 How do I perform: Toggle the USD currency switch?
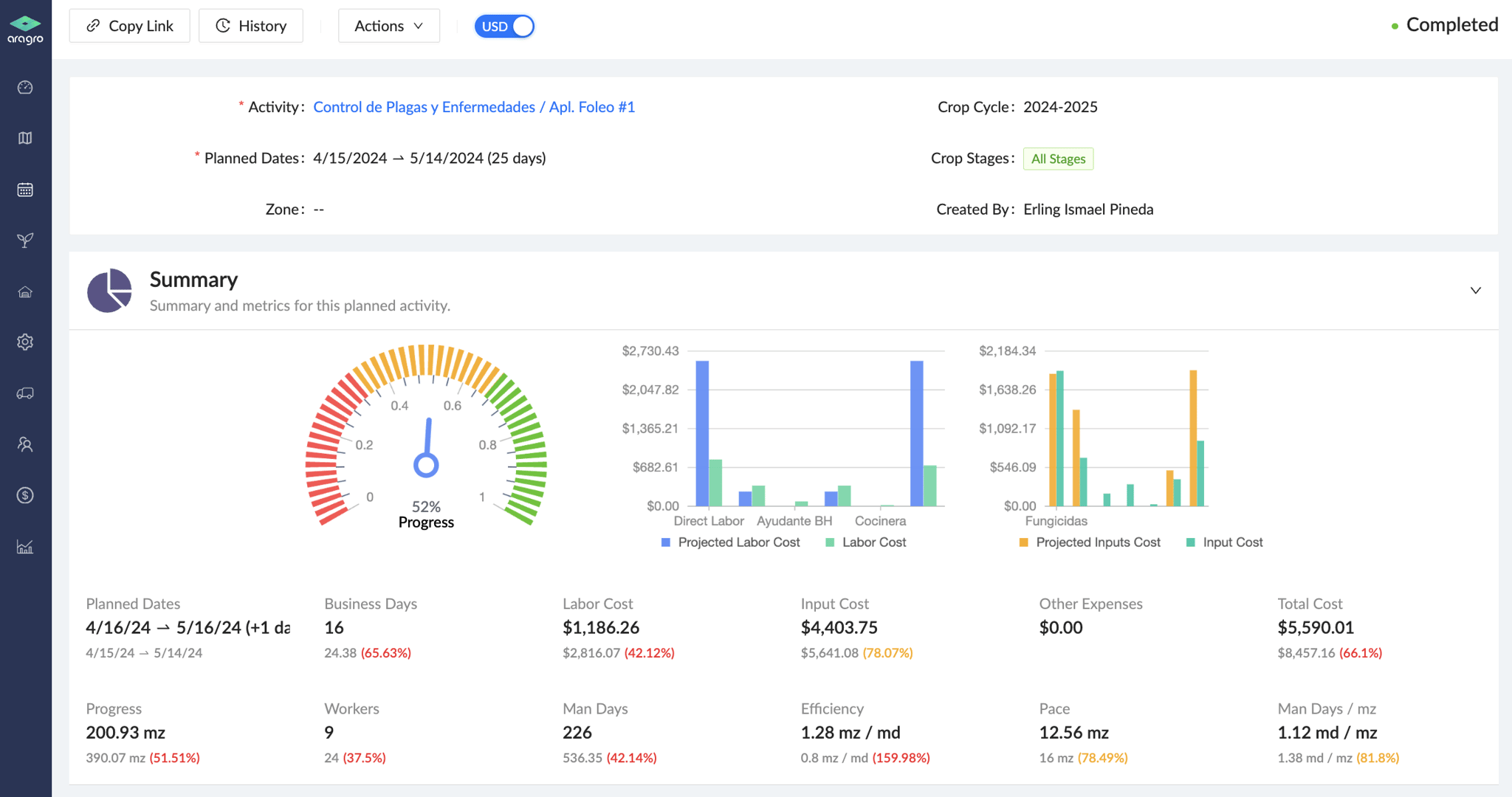pyautogui.click(x=504, y=26)
